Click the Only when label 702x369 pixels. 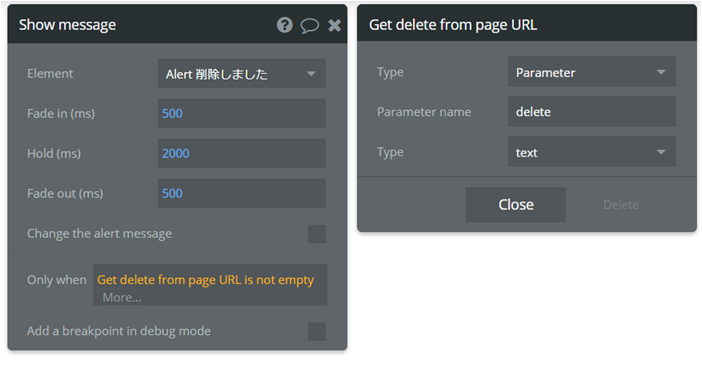(x=56, y=280)
